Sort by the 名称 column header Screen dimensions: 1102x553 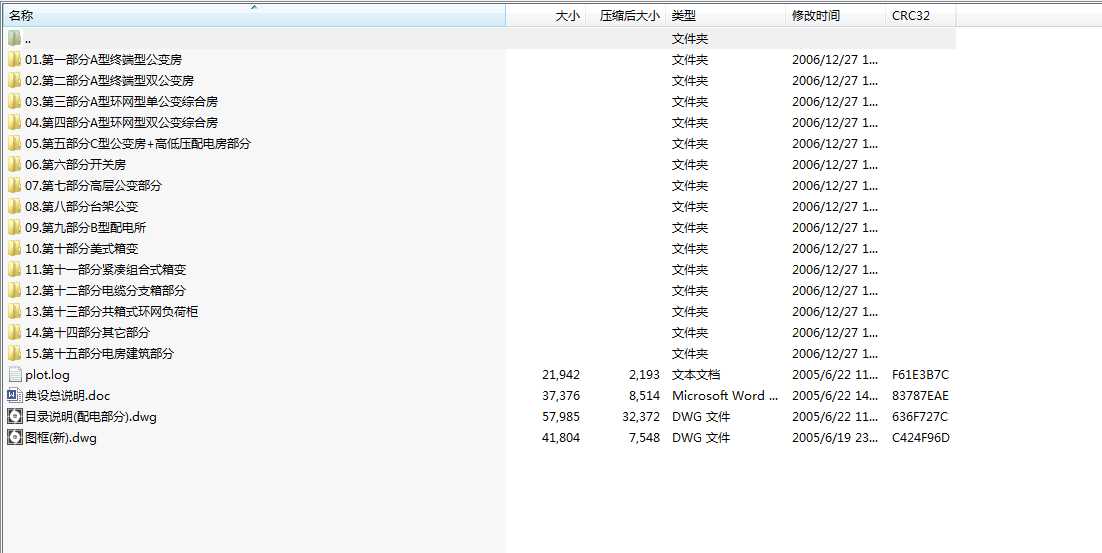click(x=254, y=15)
